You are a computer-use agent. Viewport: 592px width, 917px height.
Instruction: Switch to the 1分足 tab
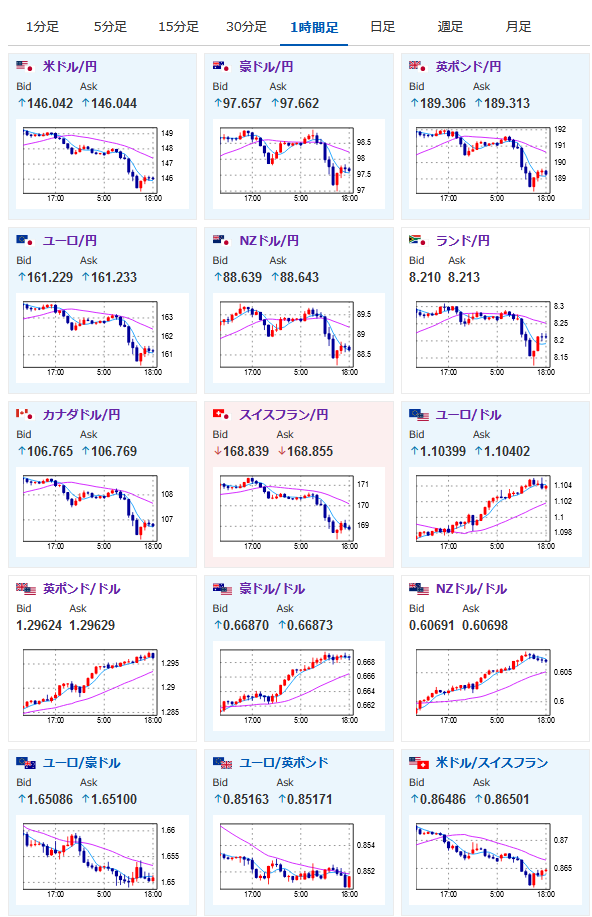click(x=42, y=27)
